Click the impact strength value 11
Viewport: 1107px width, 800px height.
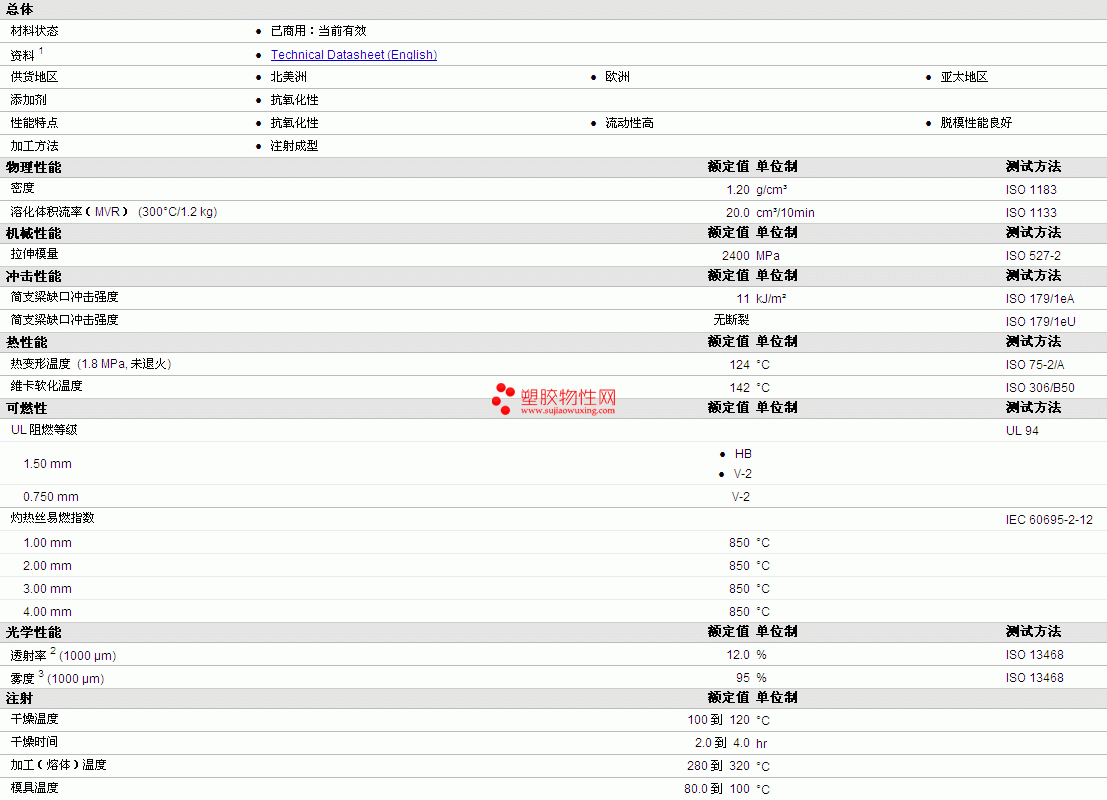[x=743, y=299]
